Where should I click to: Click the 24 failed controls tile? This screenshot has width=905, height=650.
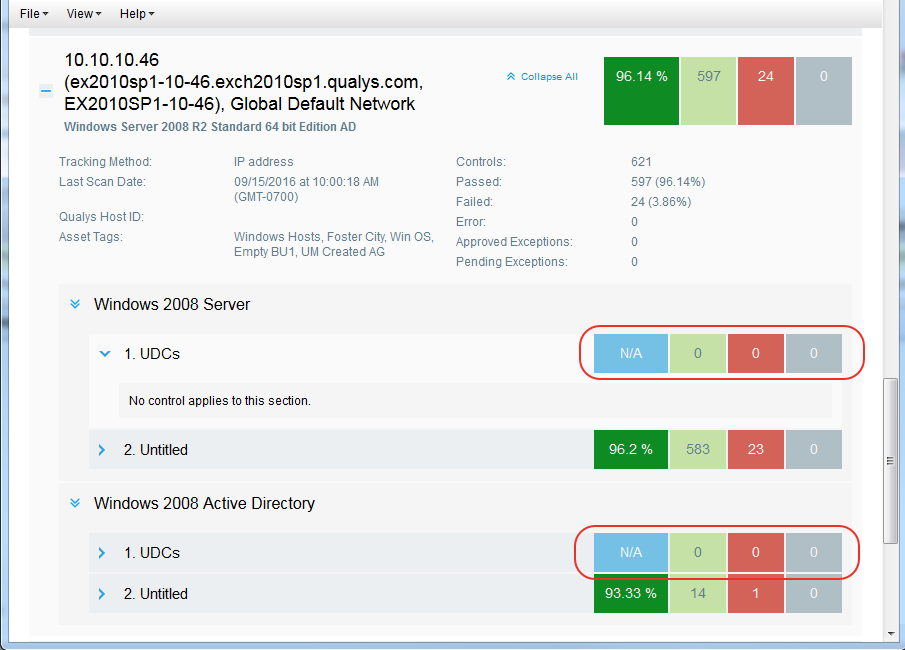[765, 91]
